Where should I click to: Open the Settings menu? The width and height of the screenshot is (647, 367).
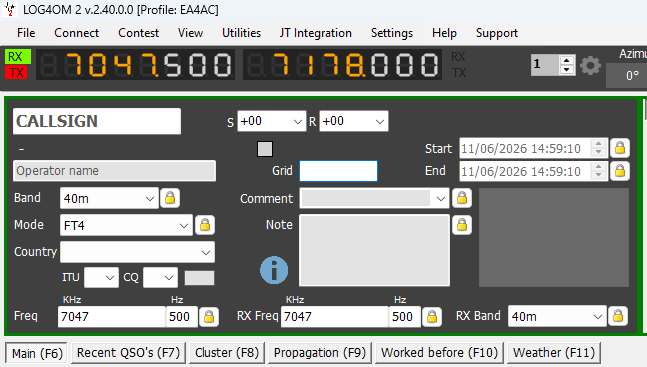coord(392,33)
